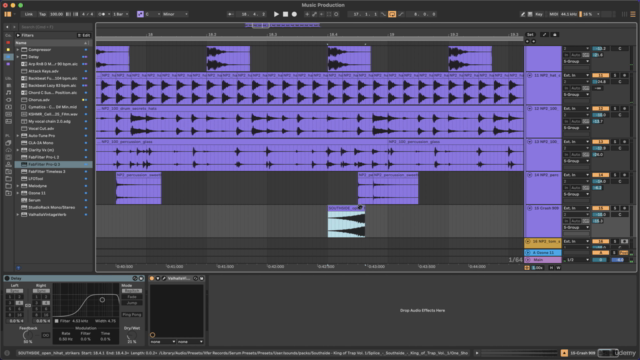
Task: Open the 1 Bar quantization dropdown
Action: click(x=120, y=14)
